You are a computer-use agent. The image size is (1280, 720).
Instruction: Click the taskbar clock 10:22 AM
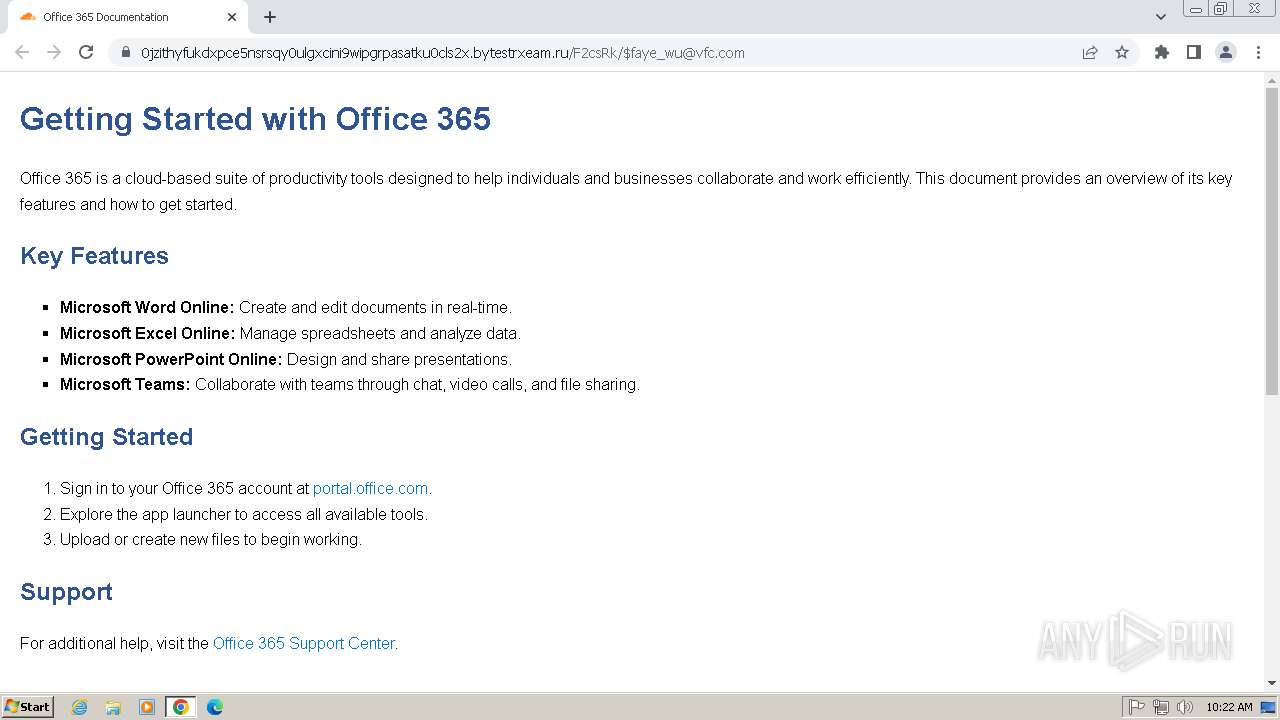[1229, 707]
